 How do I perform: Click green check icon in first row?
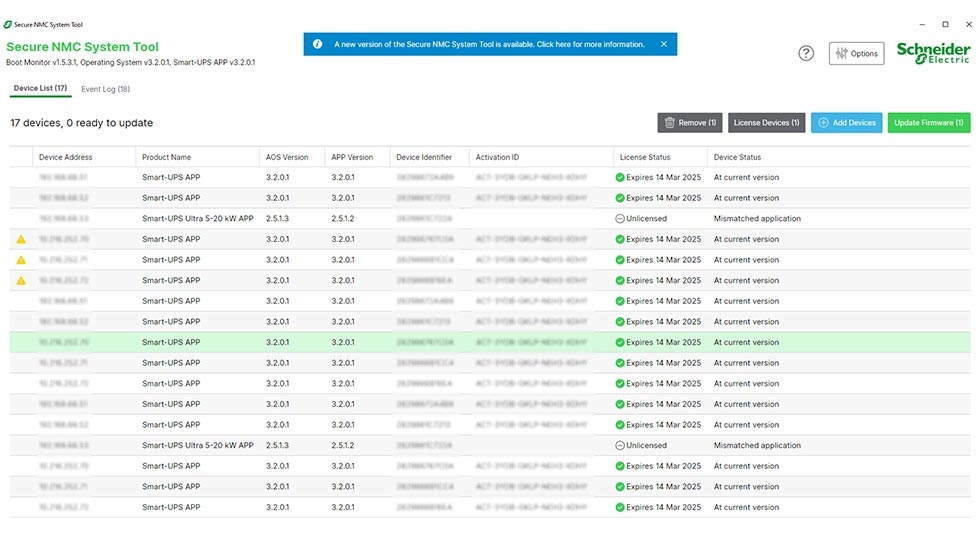click(620, 178)
